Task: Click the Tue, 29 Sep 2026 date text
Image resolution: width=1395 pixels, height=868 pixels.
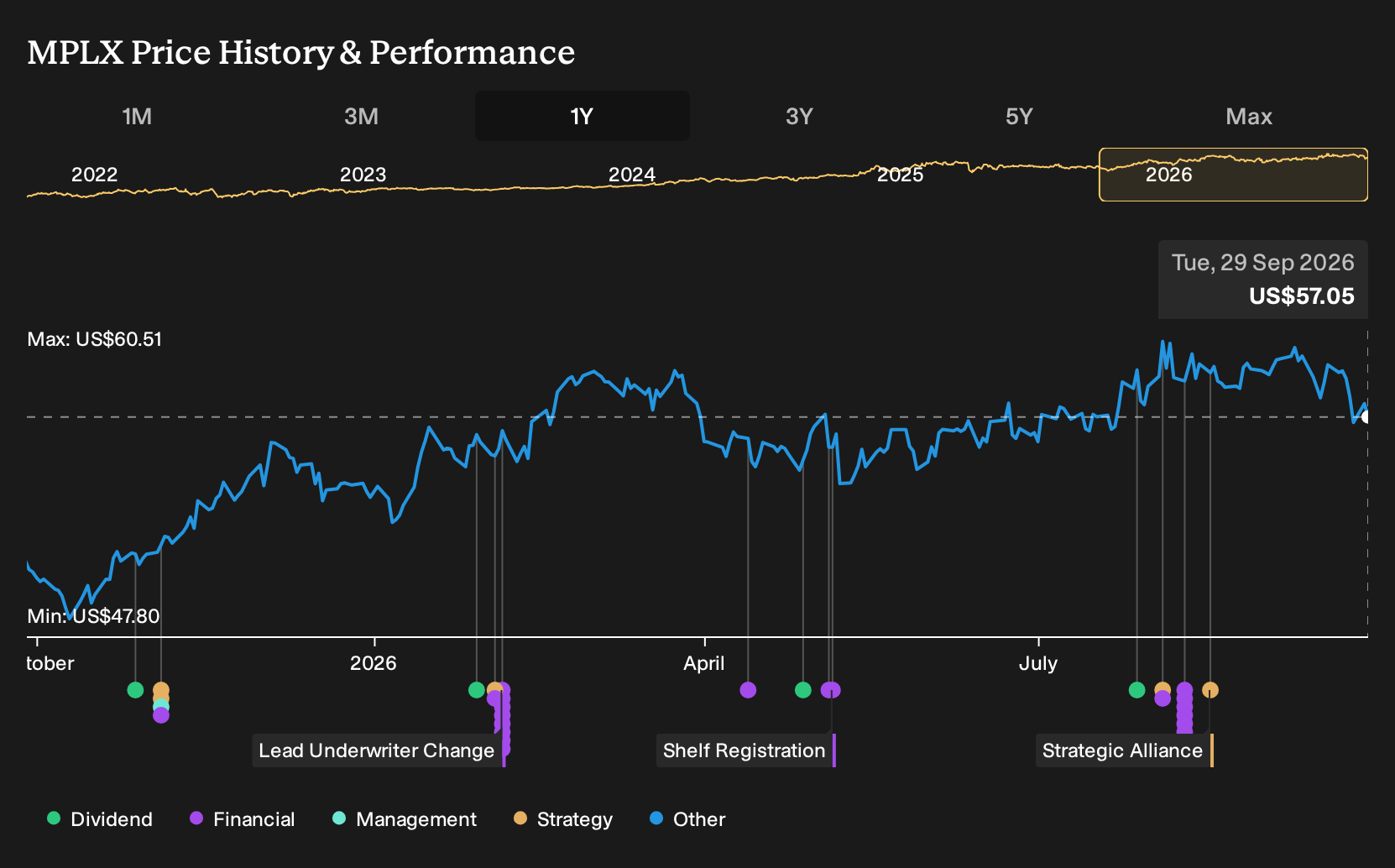Action: (x=1262, y=263)
